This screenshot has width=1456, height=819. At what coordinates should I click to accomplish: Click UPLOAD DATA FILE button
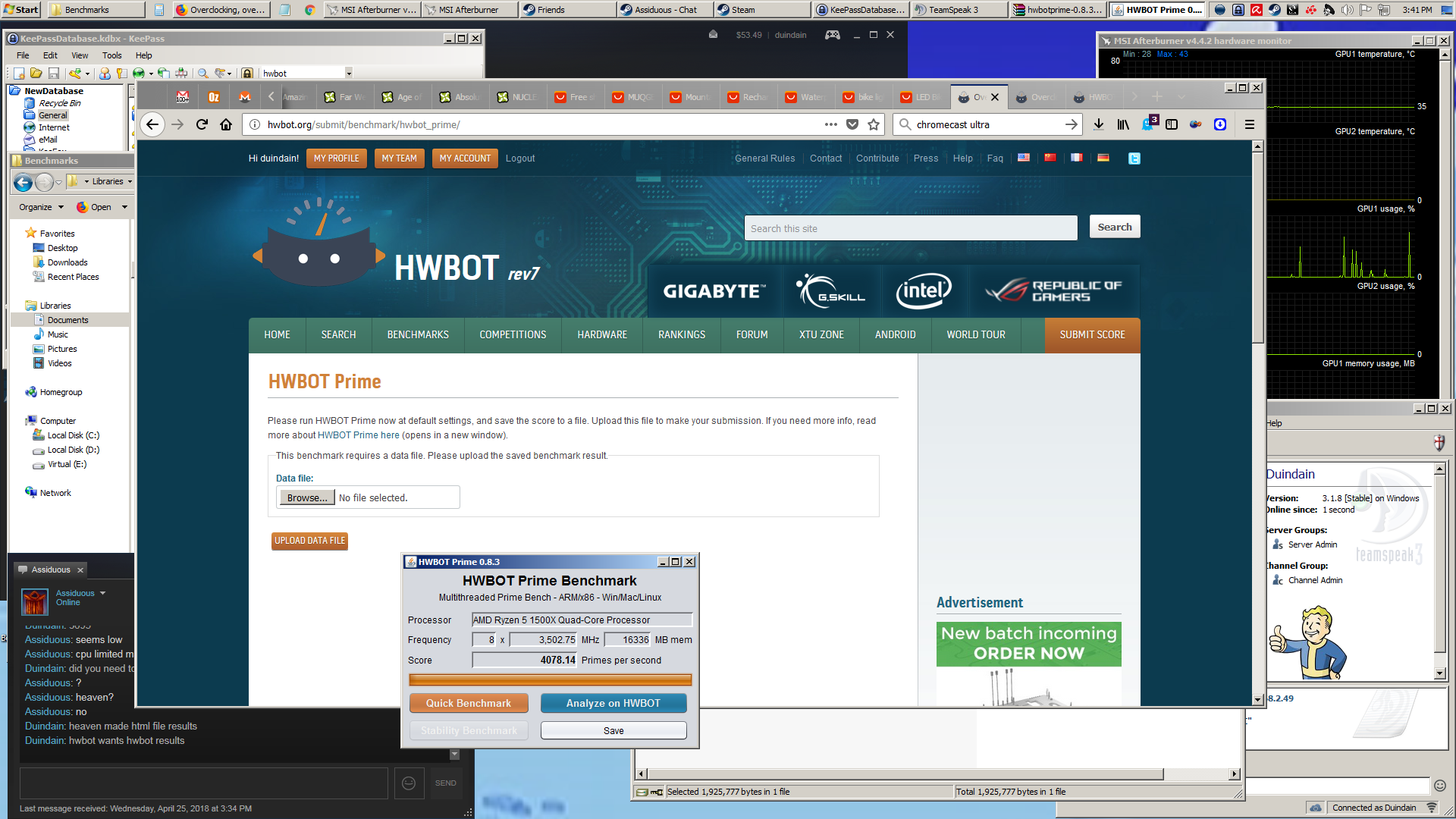(x=309, y=541)
